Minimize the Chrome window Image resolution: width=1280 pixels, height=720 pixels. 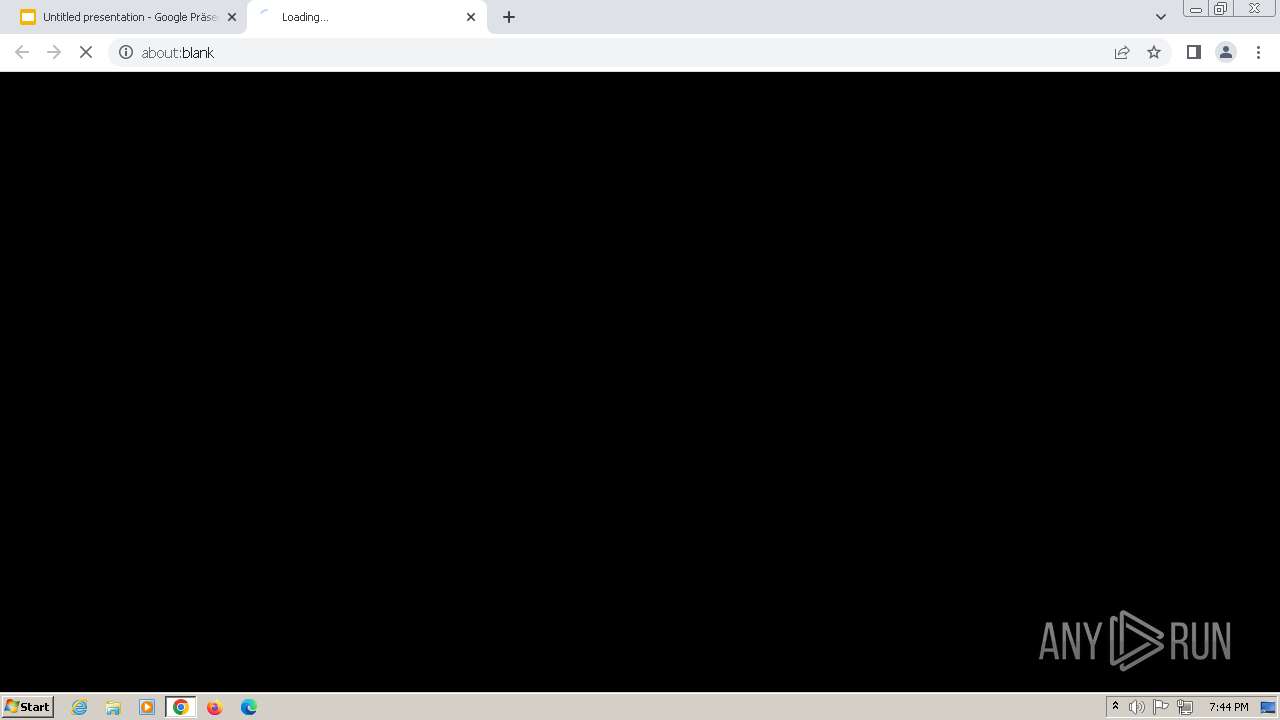tap(1196, 9)
